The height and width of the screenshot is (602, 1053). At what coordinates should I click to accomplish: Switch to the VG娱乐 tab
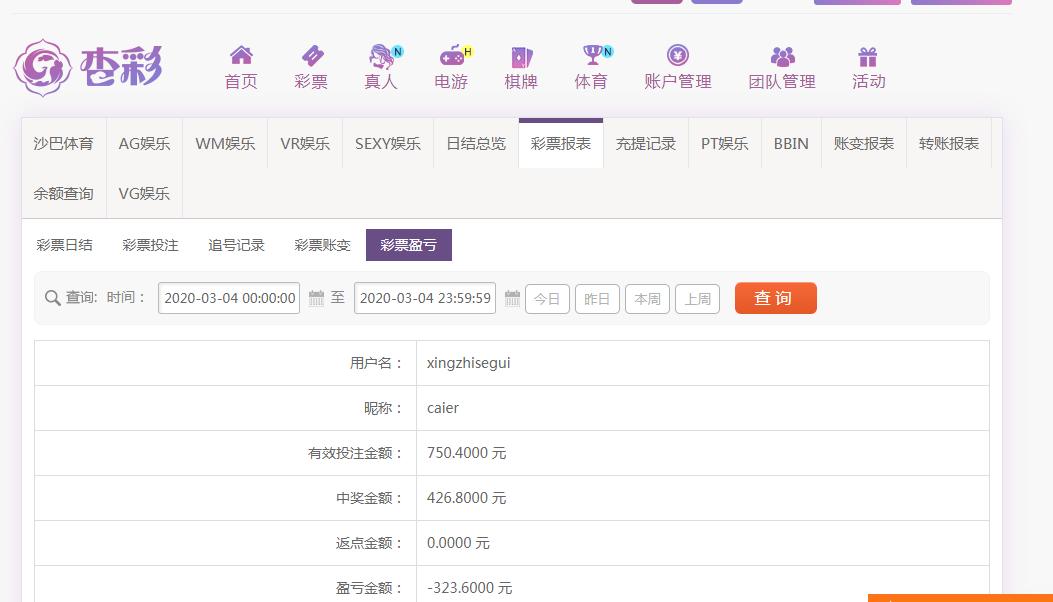144,194
